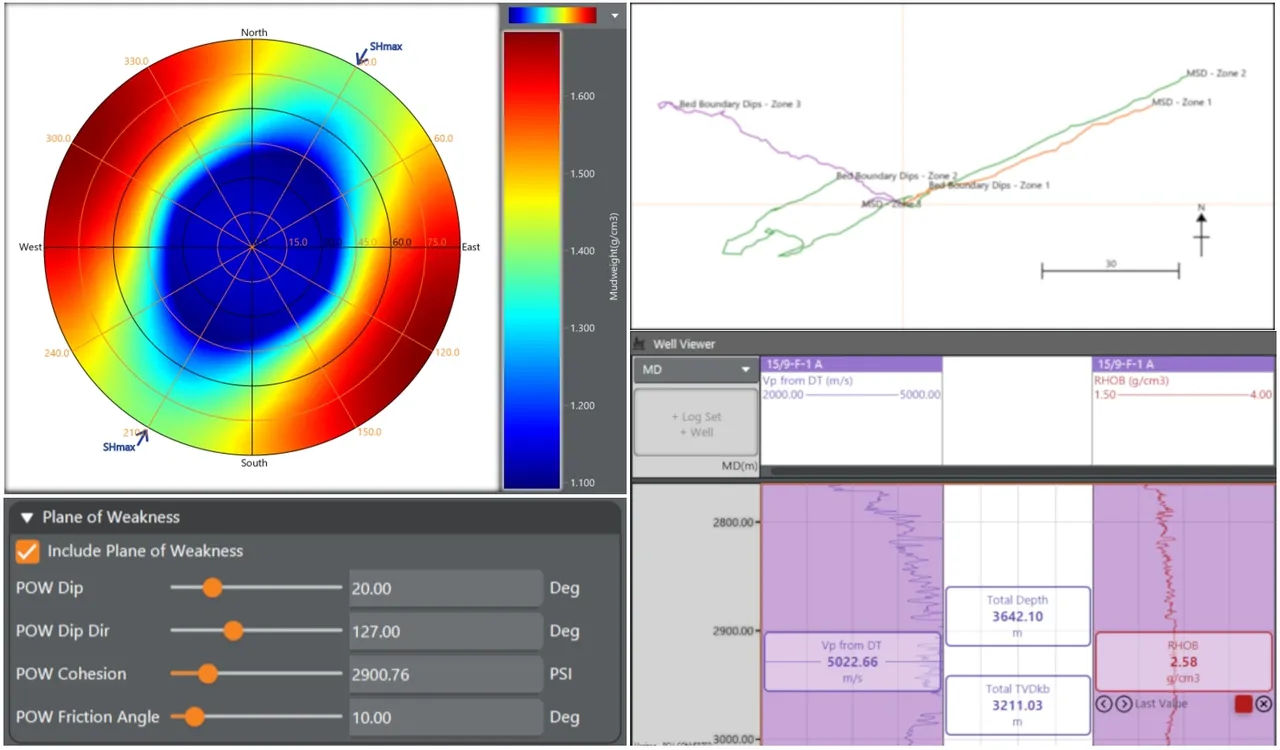Click the POW Dip slider handle
This screenshot has height=750, width=1280.
click(212, 588)
